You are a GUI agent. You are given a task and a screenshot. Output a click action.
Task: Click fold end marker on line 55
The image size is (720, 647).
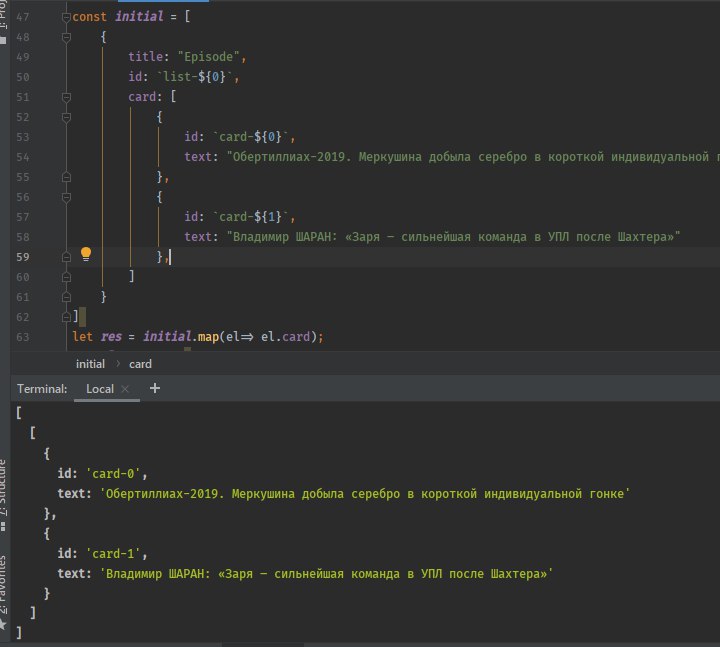[66, 177]
